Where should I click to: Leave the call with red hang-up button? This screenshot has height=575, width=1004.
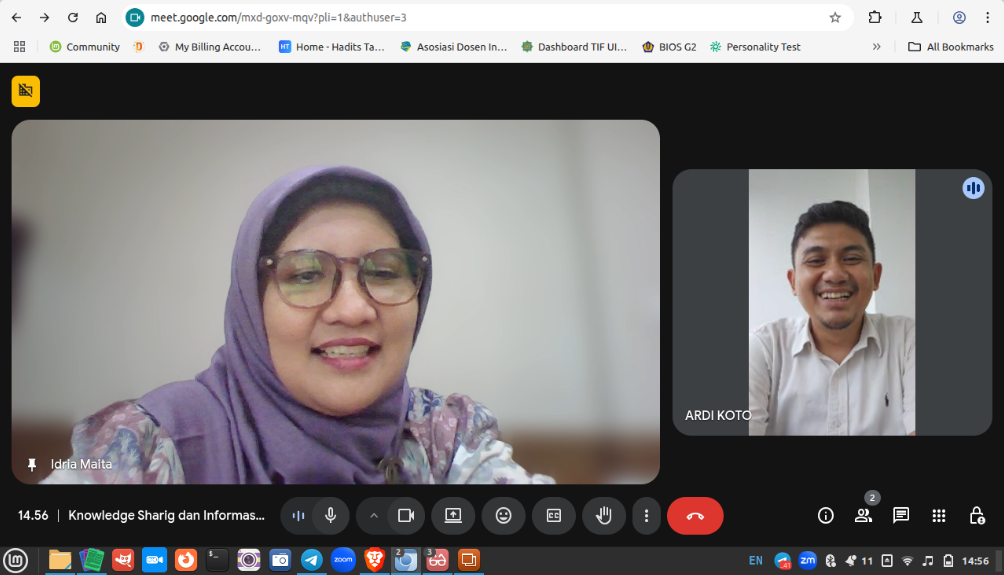coord(695,516)
